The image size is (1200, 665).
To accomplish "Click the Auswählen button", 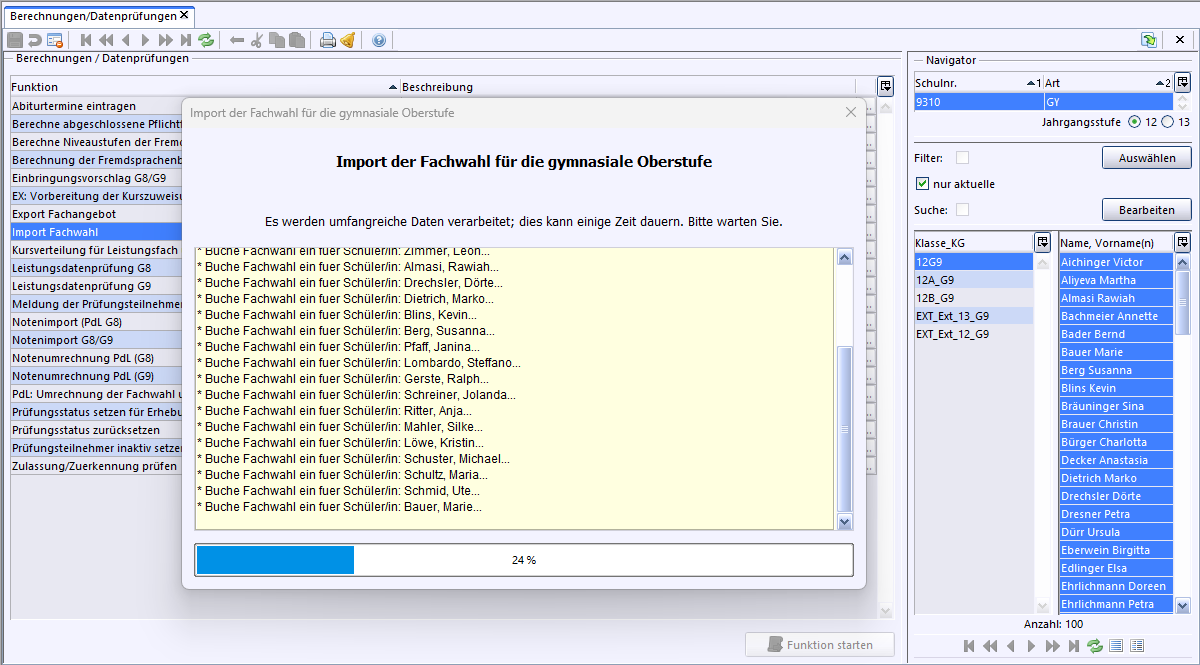I will tap(1146, 158).
